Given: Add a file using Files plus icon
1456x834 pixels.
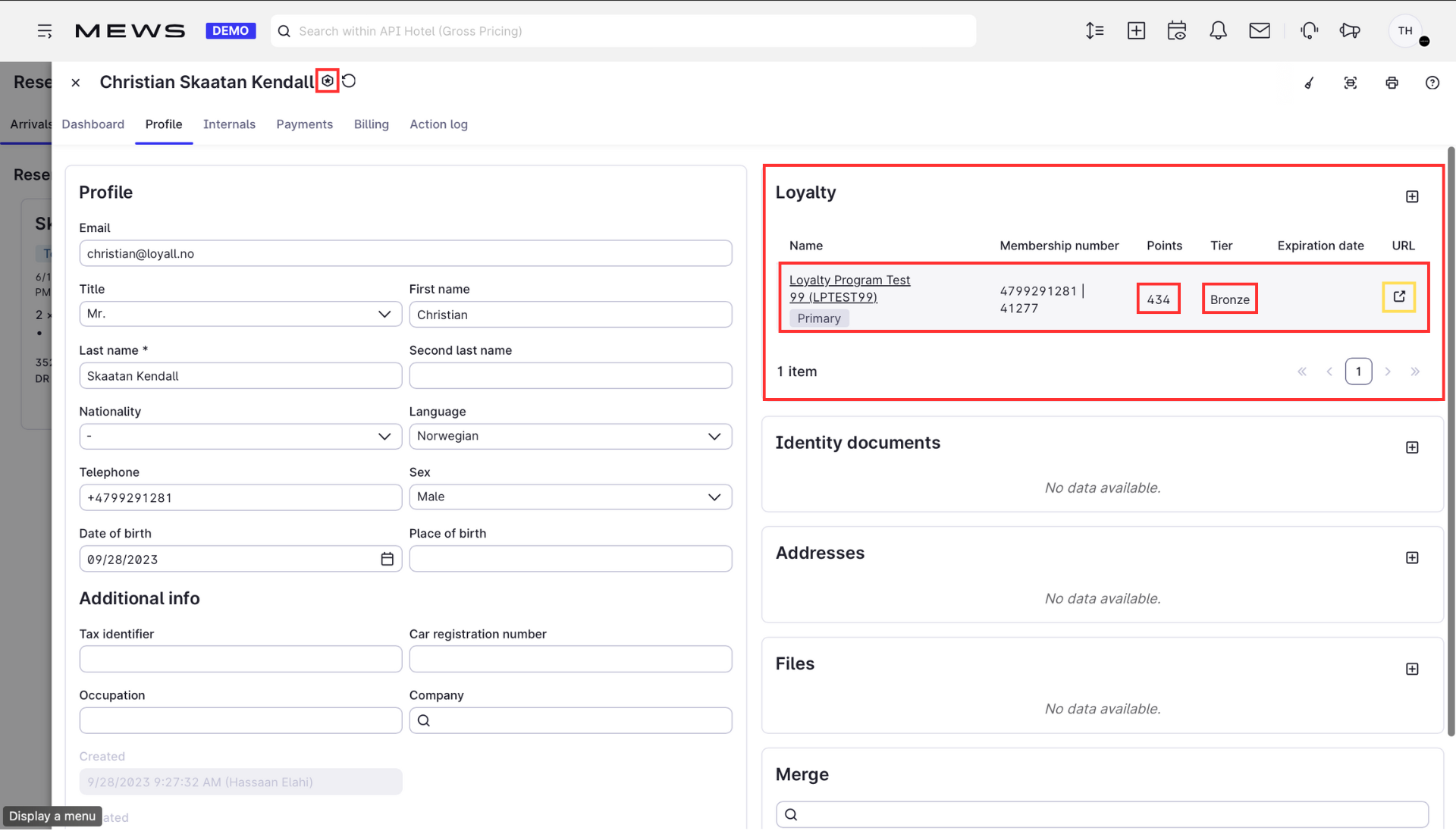Looking at the screenshot, I should (1411, 669).
